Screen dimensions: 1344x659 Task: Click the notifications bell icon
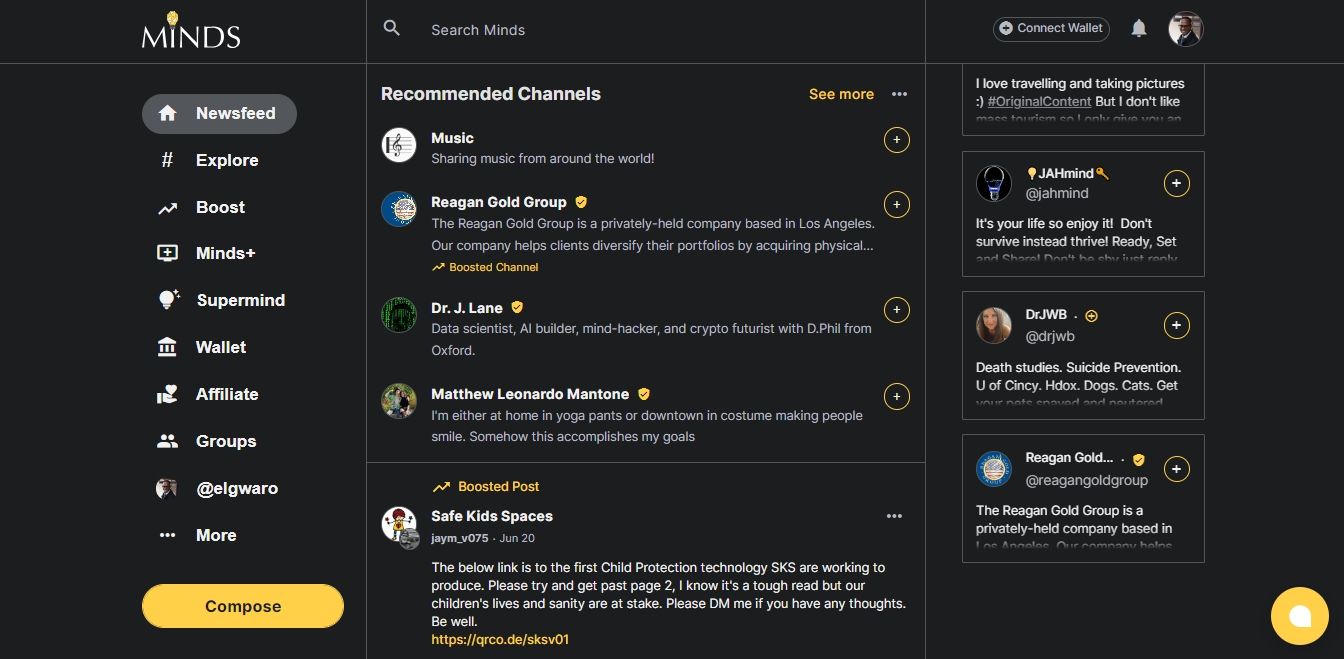pyautogui.click(x=1138, y=29)
